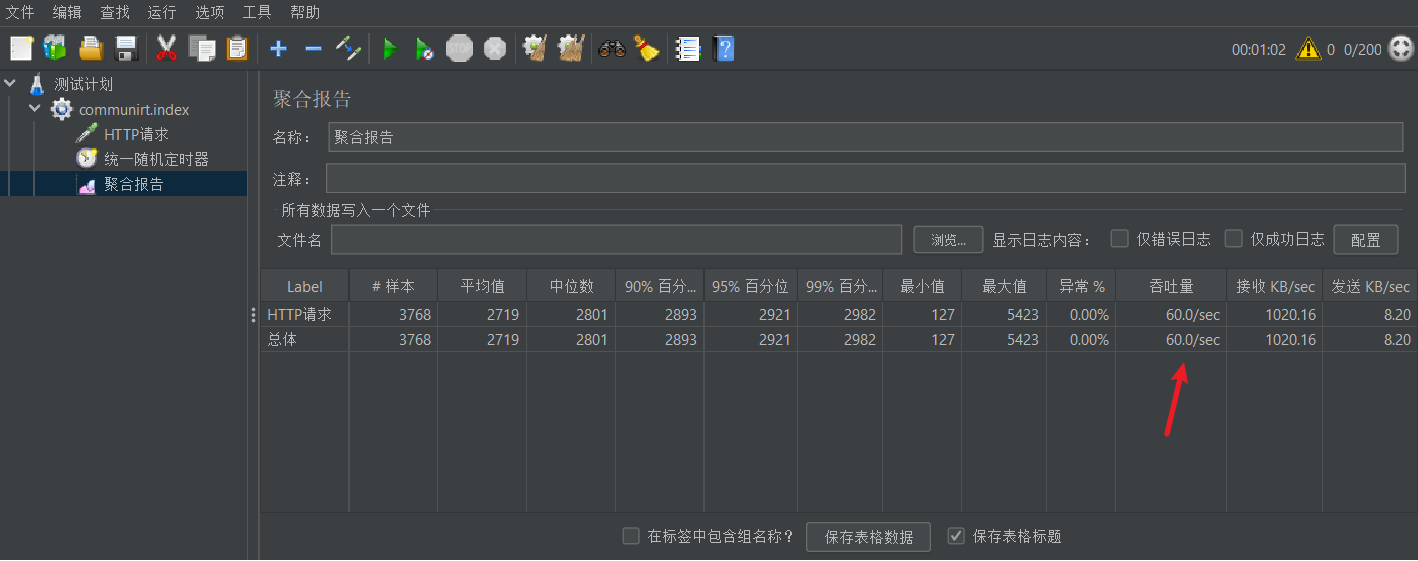Click the yellow warning log icon
This screenshot has height=561, width=1418.
click(1308, 48)
